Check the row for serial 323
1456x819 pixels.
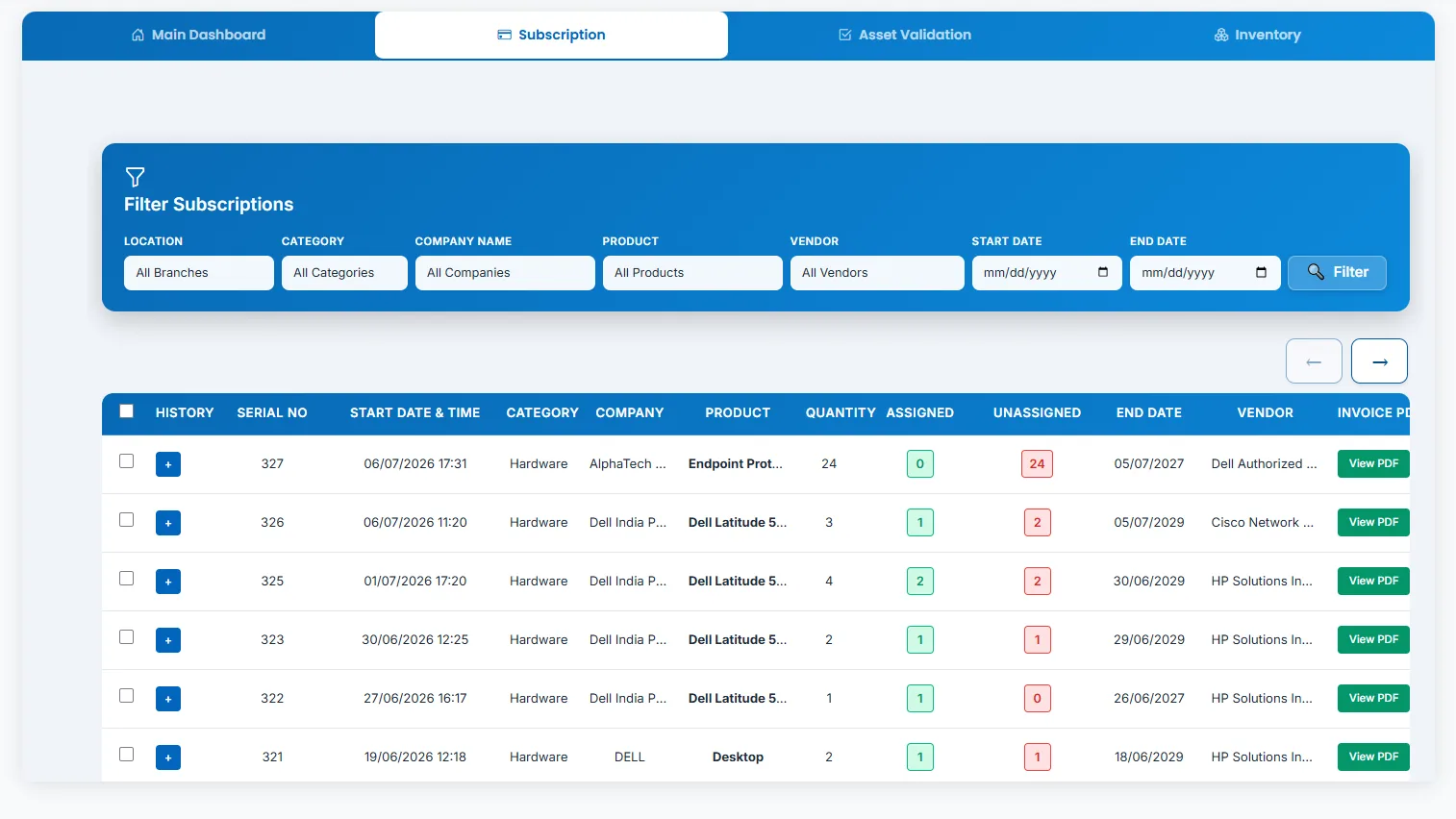point(126,637)
